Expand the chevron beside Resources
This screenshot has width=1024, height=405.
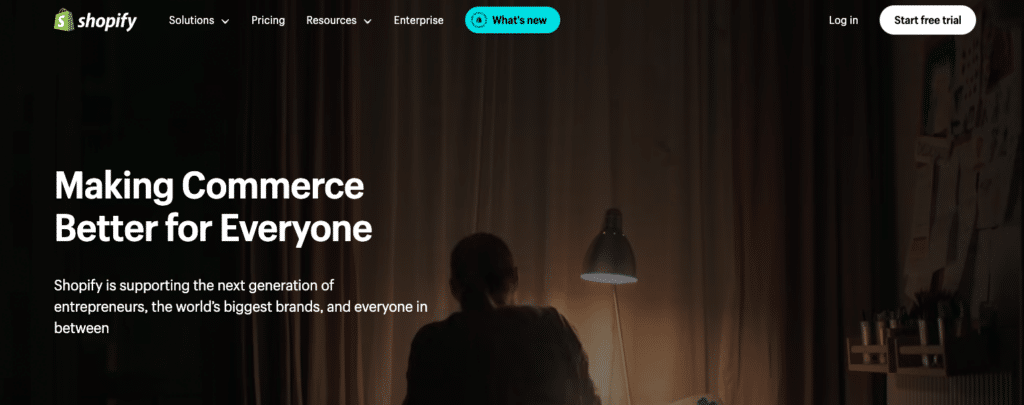click(x=367, y=22)
